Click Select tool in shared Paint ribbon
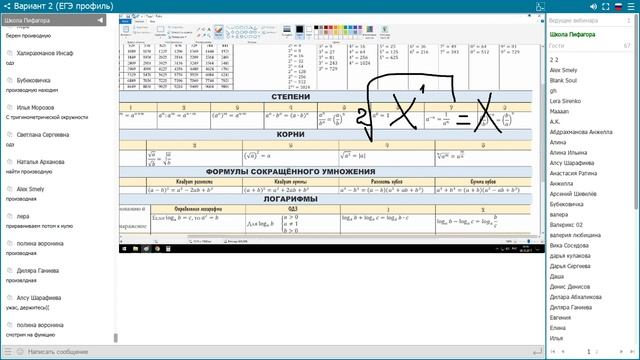The height and width of the screenshot is (360, 640). (x=160, y=31)
